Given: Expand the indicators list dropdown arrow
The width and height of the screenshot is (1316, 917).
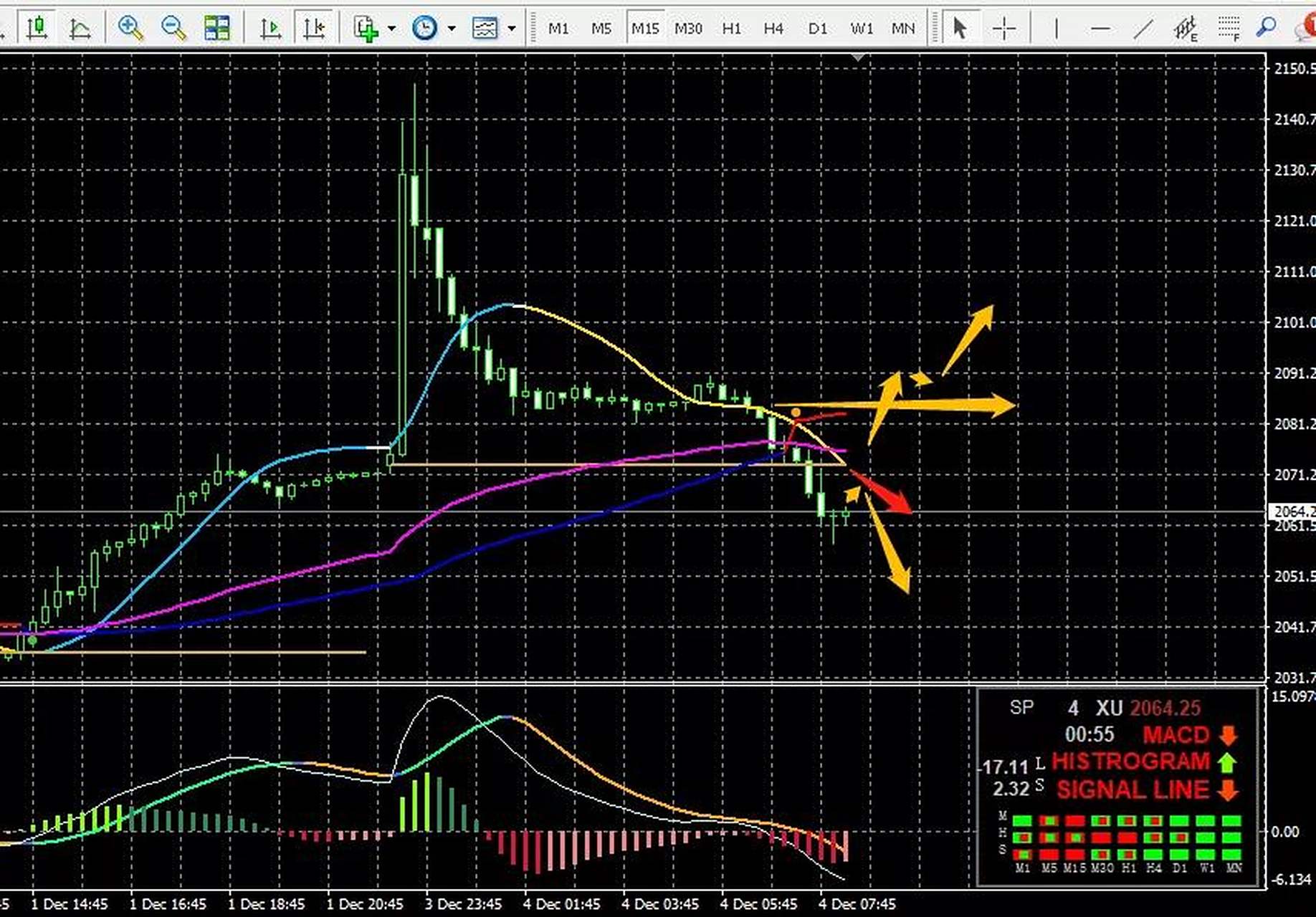Looking at the screenshot, I should pos(391,29).
